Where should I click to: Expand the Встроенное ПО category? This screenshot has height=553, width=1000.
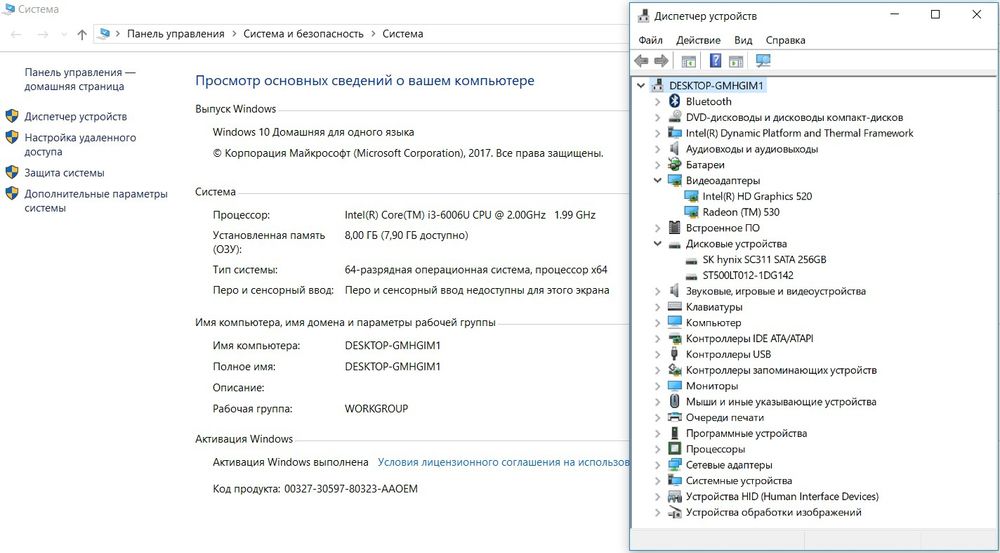click(x=658, y=228)
